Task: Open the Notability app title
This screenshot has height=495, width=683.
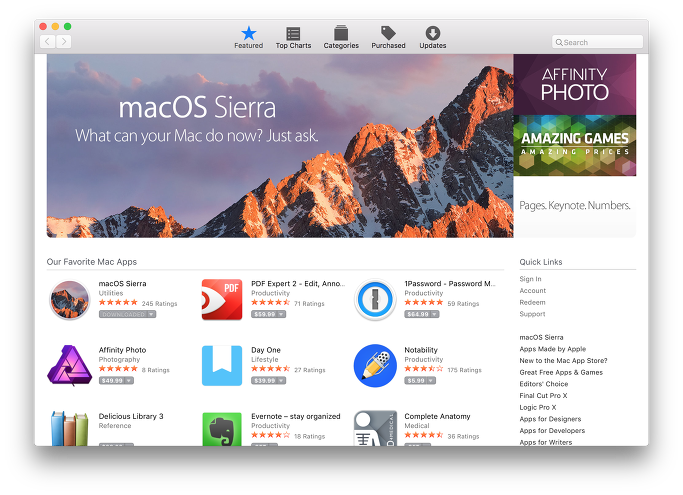Action: coord(421,350)
